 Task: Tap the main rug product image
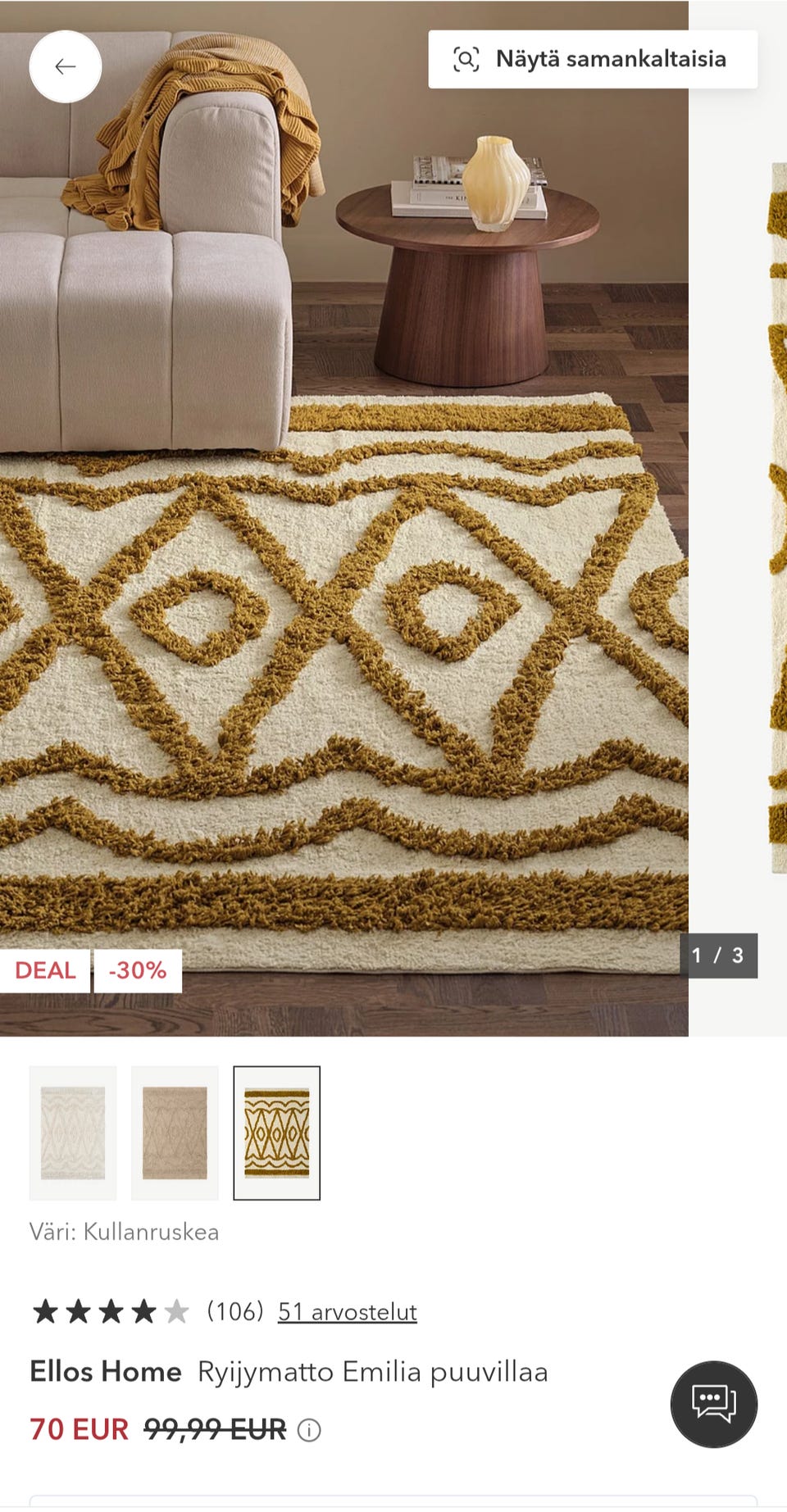tap(344, 518)
